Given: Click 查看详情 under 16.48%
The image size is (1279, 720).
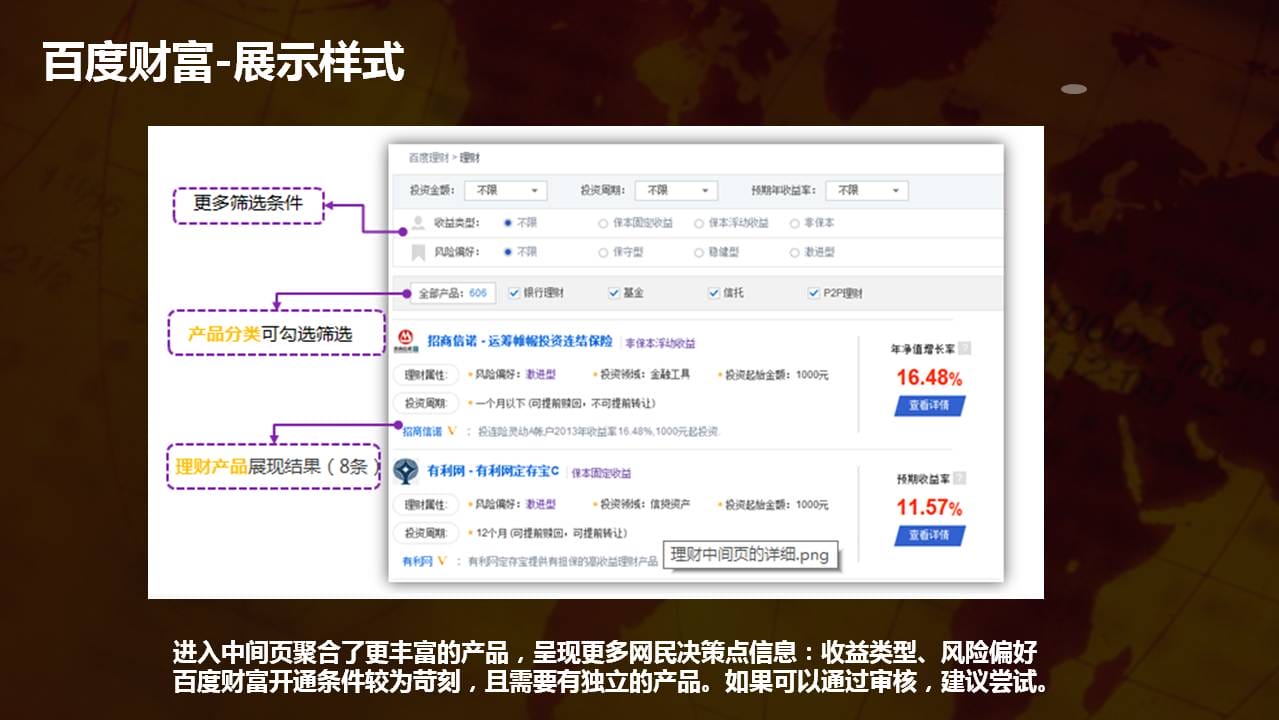Looking at the screenshot, I should pyautogui.click(x=929, y=406).
